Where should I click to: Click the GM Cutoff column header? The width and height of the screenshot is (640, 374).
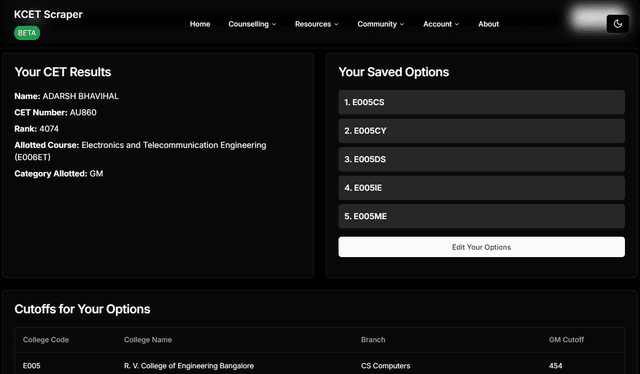[x=566, y=340]
